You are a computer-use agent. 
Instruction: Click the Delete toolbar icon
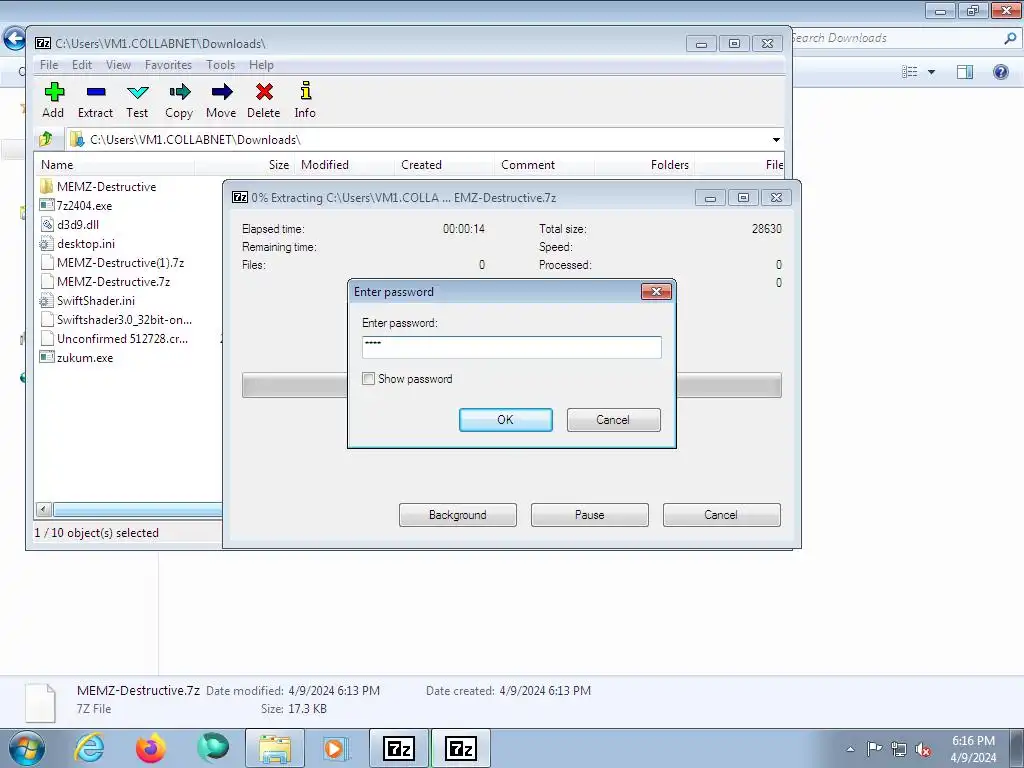pyautogui.click(x=264, y=100)
